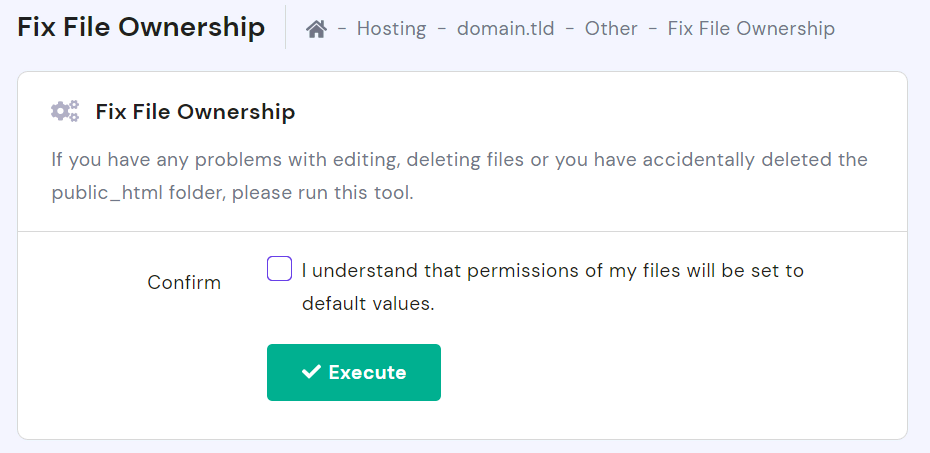This screenshot has height=453, width=930.
Task: Click the "default values." label line
Action: (x=368, y=304)
